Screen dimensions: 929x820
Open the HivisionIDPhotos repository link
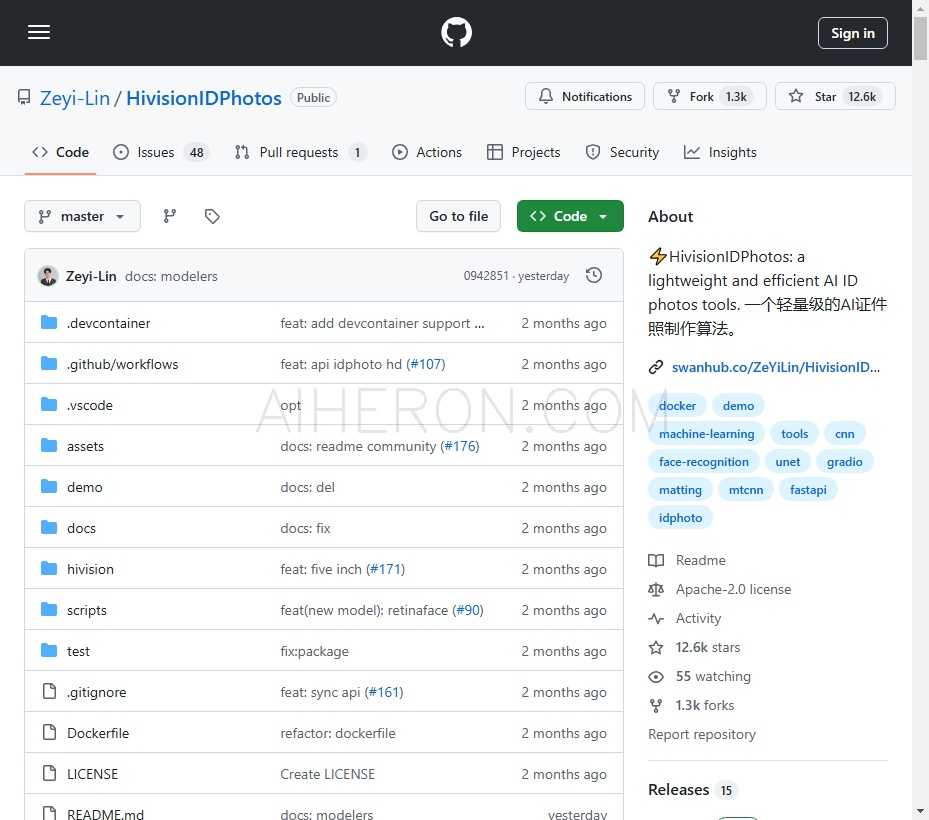pyautogui.click(x=204, y=98)
